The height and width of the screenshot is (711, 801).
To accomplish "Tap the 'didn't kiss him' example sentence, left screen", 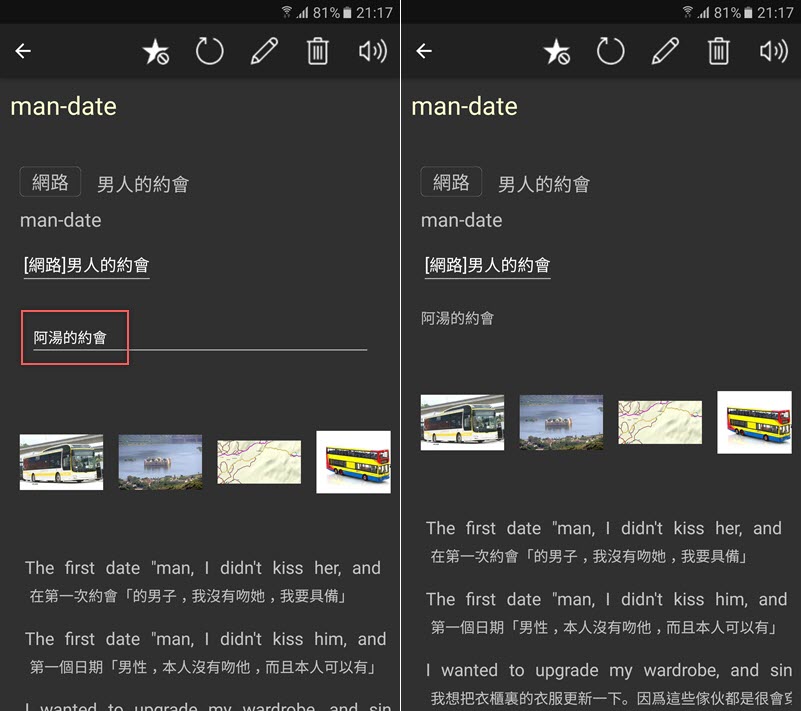I will point(205,639).
